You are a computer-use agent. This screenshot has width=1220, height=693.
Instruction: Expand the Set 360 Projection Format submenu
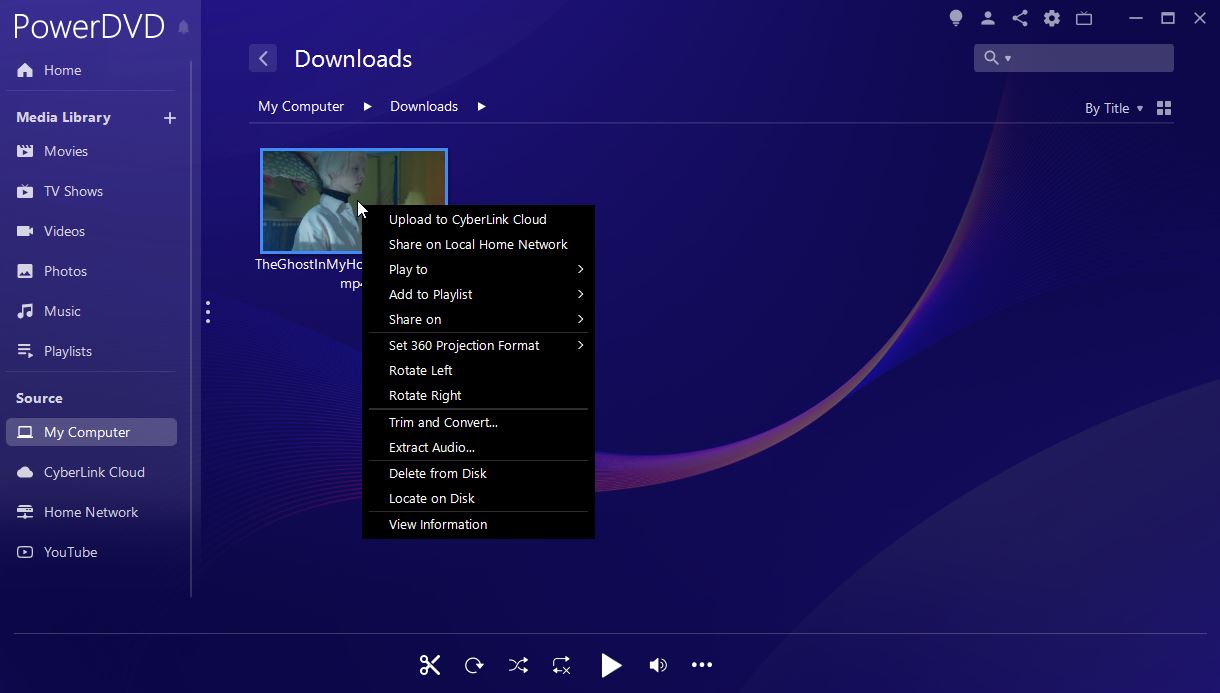[464, 345]
